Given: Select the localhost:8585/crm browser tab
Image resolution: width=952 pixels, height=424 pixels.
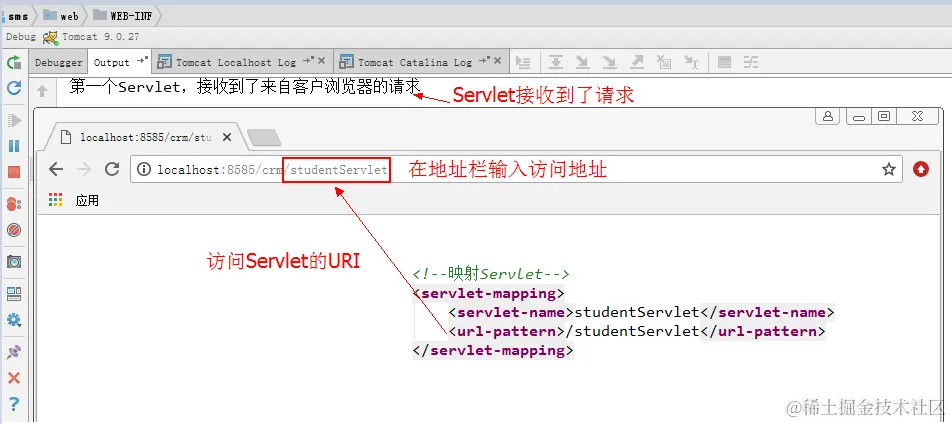Looking at the screenshot, I should [146, 137].
